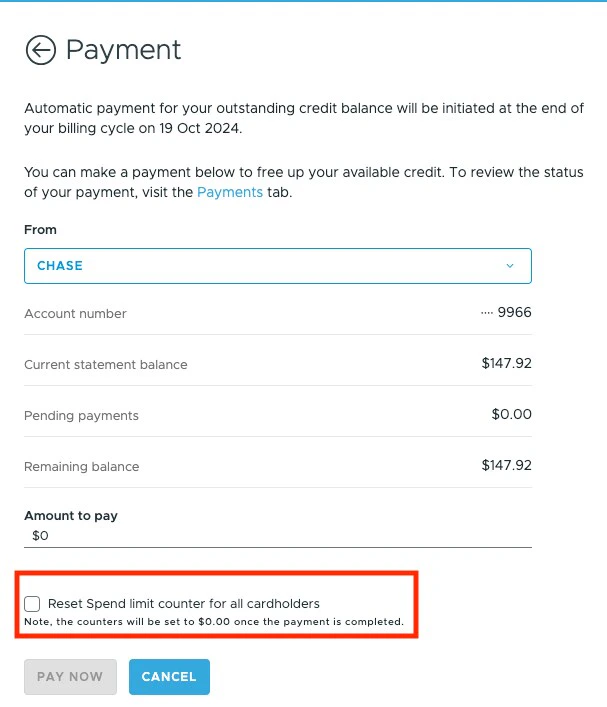Select the Account number row label
This screenshot has width=607, height=707.
[x=75, y=314]
